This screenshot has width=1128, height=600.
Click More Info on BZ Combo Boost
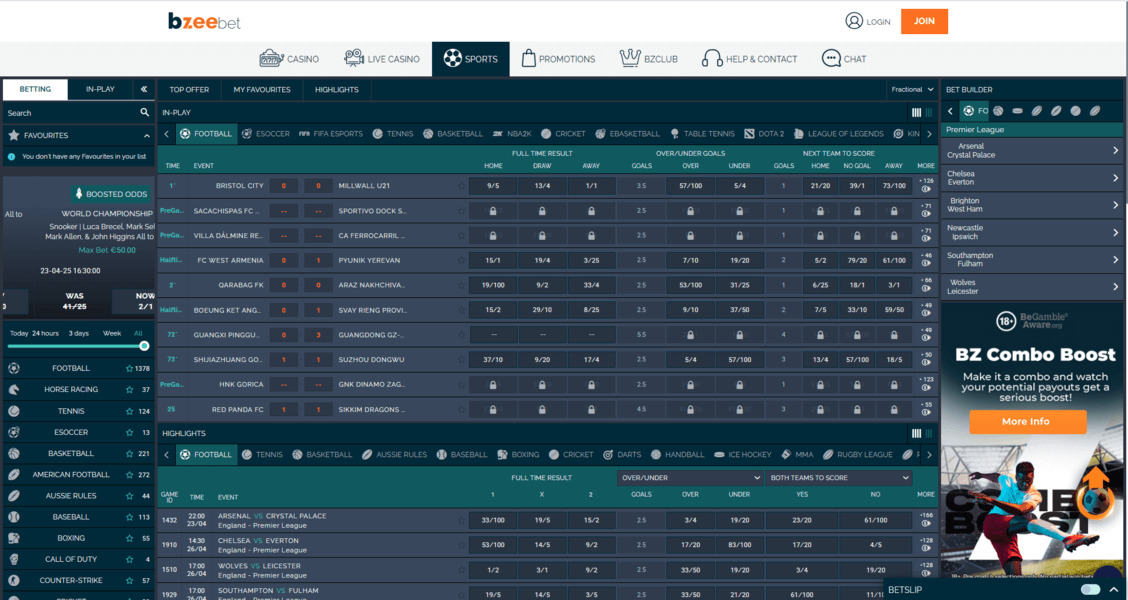(1027, 422)
